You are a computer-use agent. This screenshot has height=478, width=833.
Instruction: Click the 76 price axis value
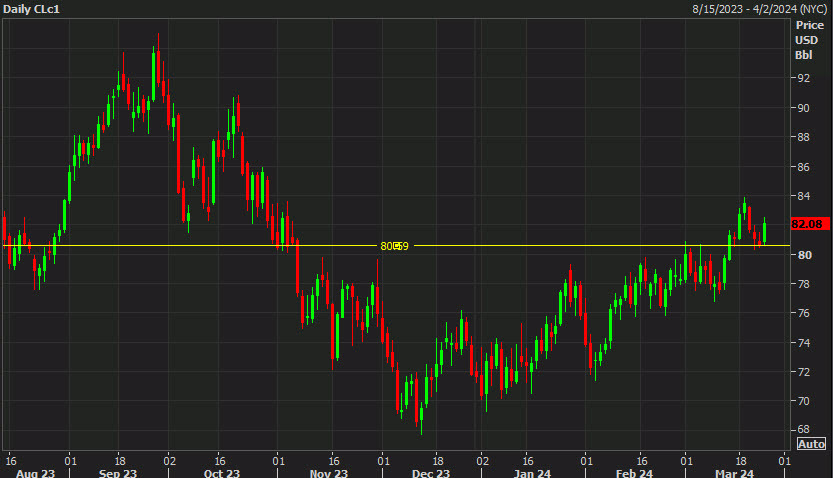click(x=804, y=313)
